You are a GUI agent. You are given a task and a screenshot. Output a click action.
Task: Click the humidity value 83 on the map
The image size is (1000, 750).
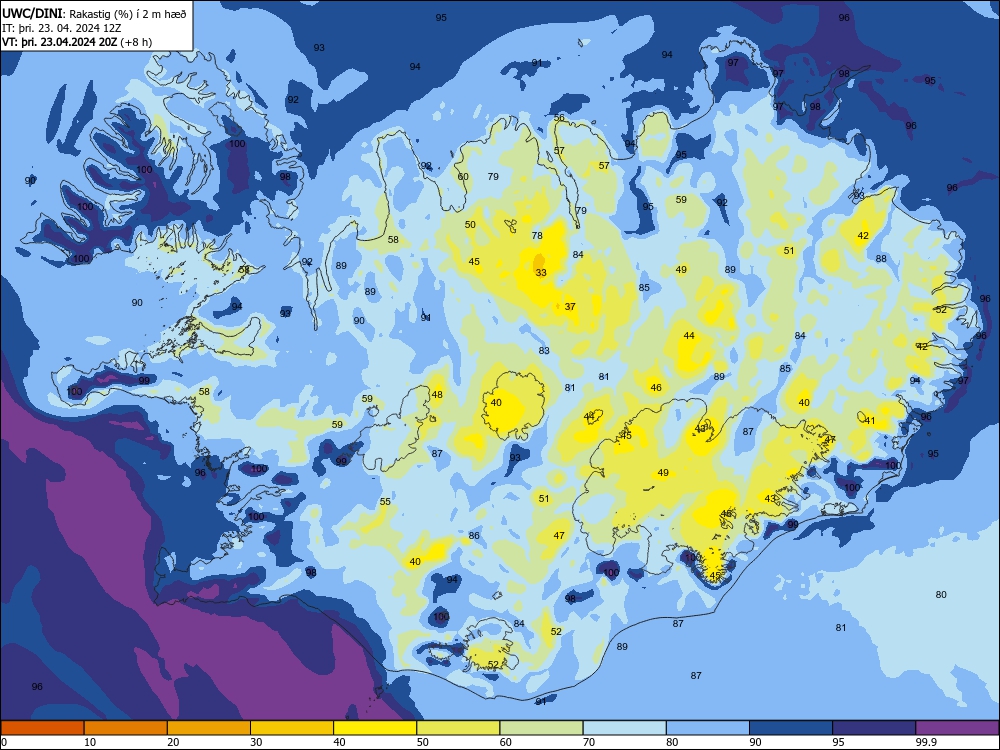click(x=544, y=350)
